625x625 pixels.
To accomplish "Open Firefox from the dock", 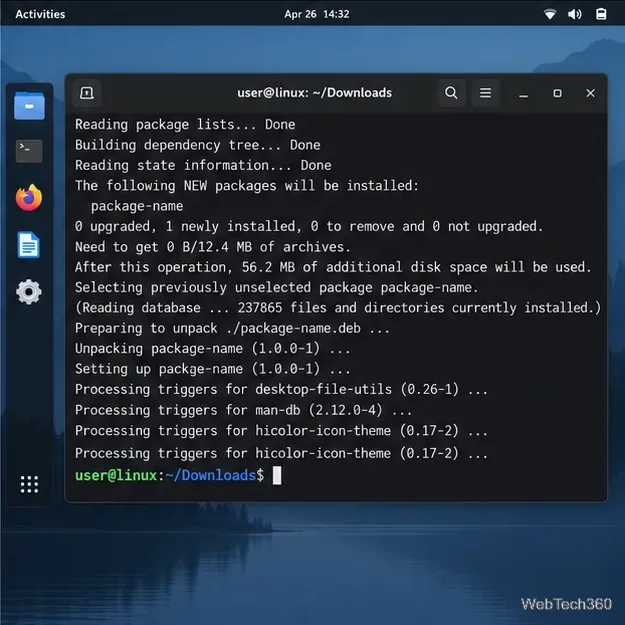I will (29, 198).
